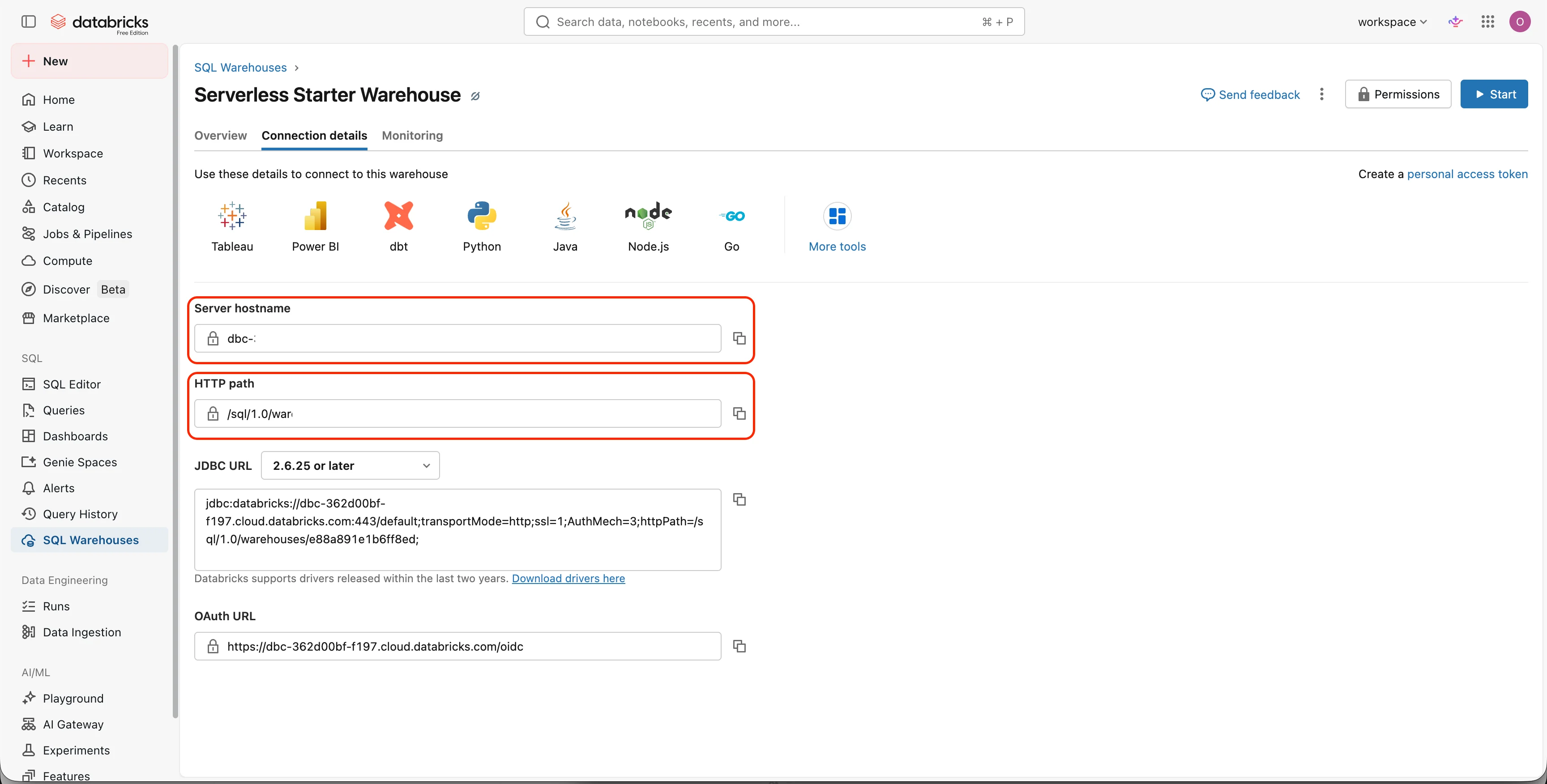Screen dimensions: 1547x784
Task: Open the Databricks Assistant sparkle icon
Action: click(x=1455, y=22)
